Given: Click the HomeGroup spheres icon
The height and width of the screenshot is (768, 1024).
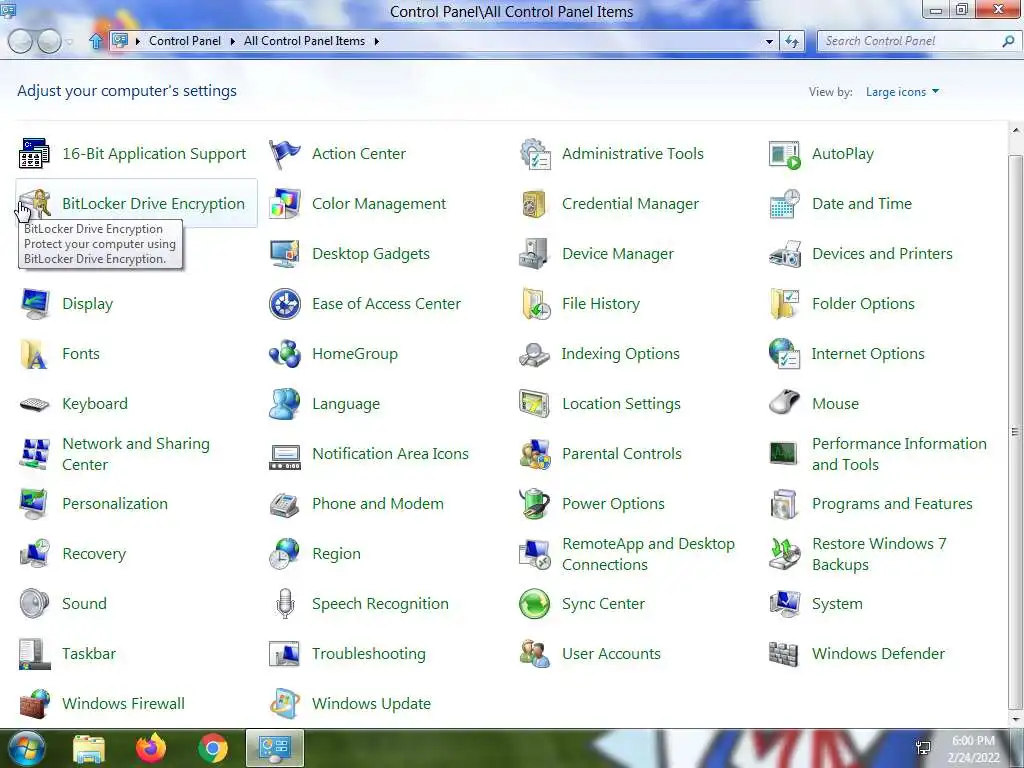Looking at the screenshot, I should [285, 354].
